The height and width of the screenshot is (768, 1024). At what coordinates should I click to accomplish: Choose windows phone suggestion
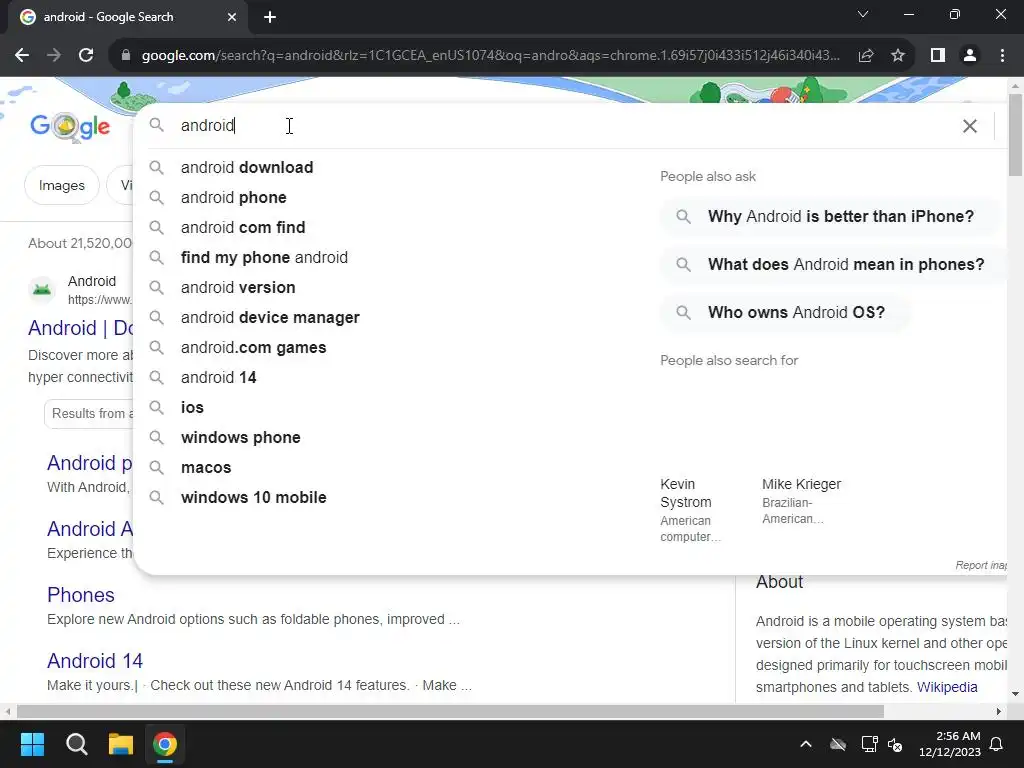241,438
